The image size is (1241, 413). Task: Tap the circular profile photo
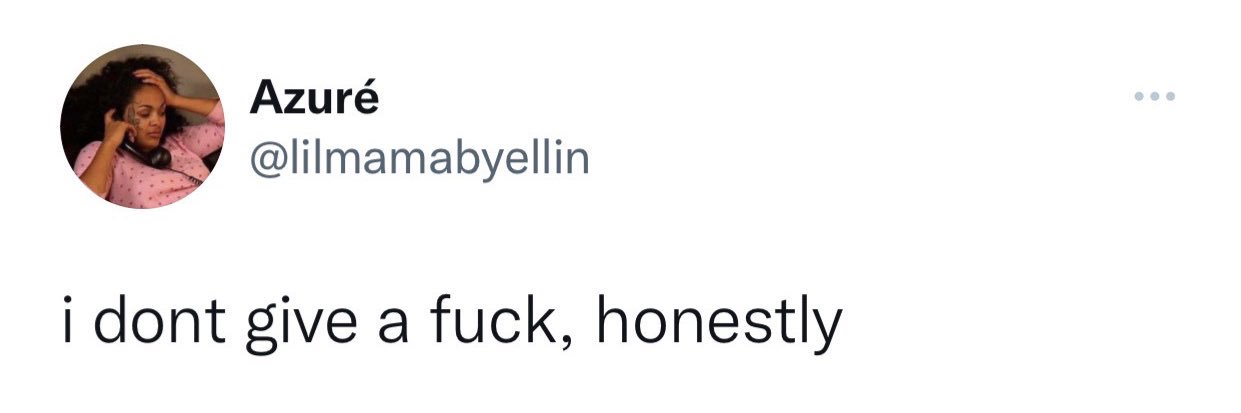click(141, 127)
